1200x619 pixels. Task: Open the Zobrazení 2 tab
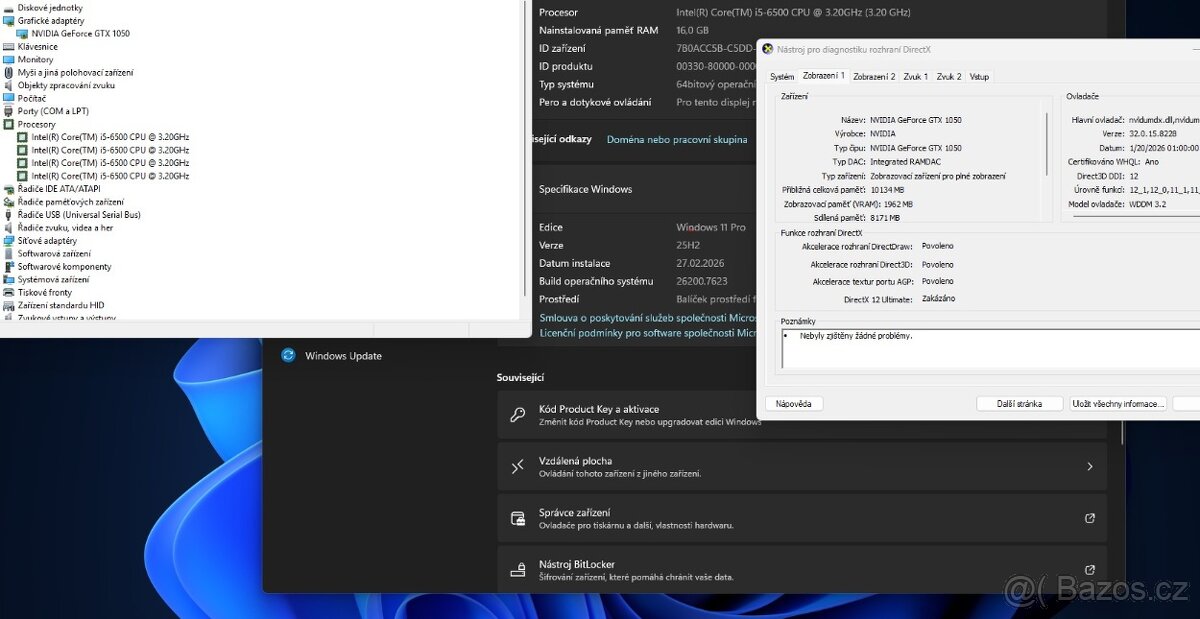click(874, 76)
